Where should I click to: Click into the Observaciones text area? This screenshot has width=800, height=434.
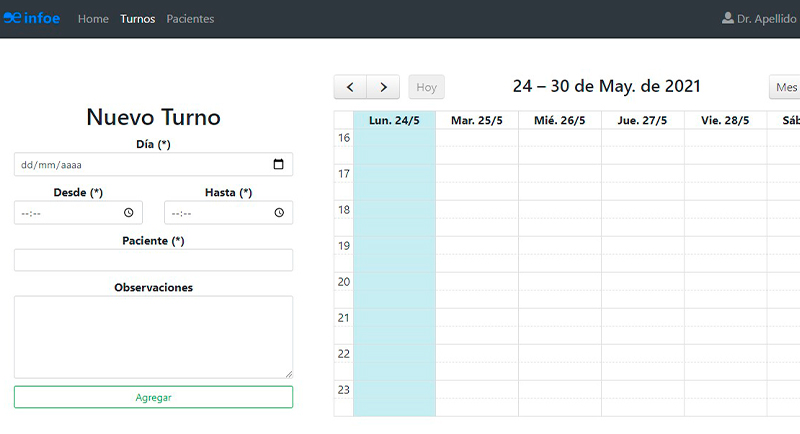153,336
